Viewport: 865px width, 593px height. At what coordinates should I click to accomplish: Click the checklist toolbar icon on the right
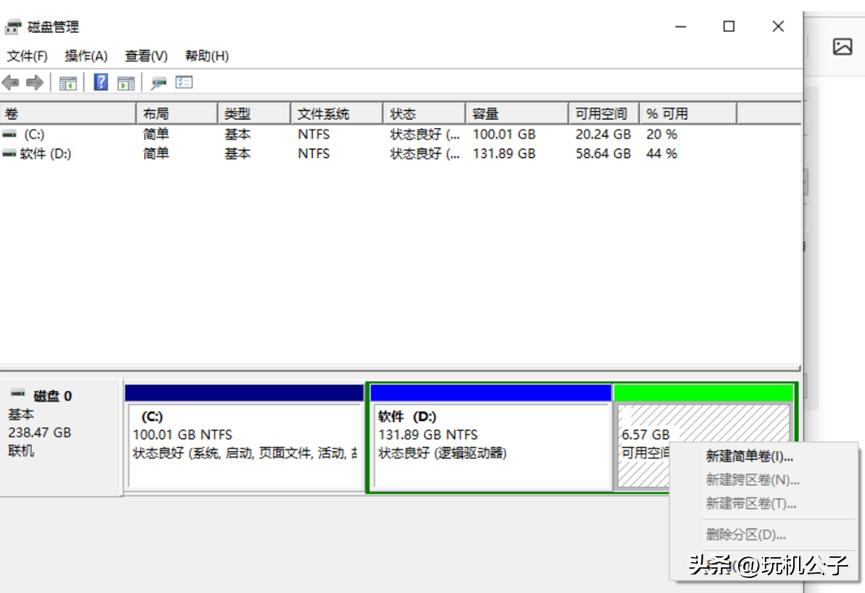tap(182, 81)
